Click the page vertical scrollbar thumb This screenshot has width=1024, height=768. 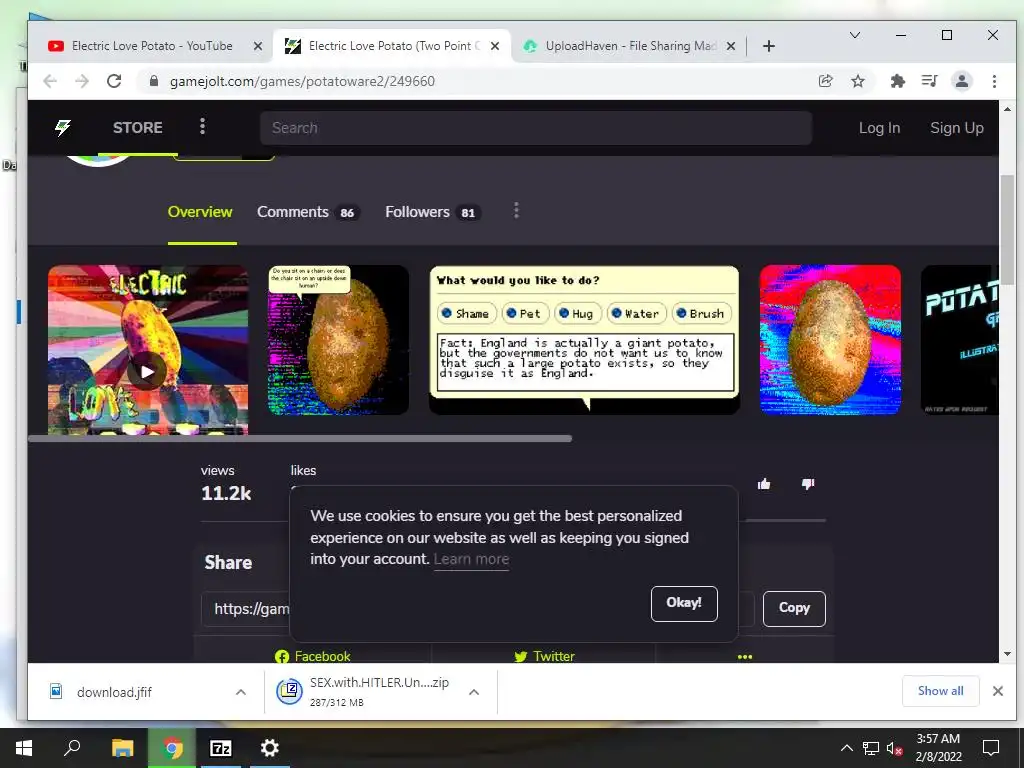[1007, 229]
